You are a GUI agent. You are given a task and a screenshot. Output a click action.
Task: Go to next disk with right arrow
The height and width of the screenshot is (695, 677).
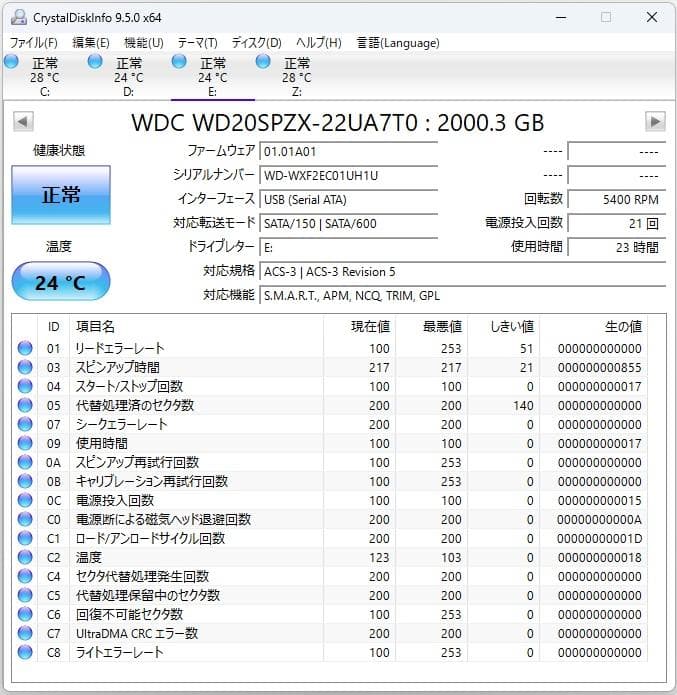[x=655, y=121]
